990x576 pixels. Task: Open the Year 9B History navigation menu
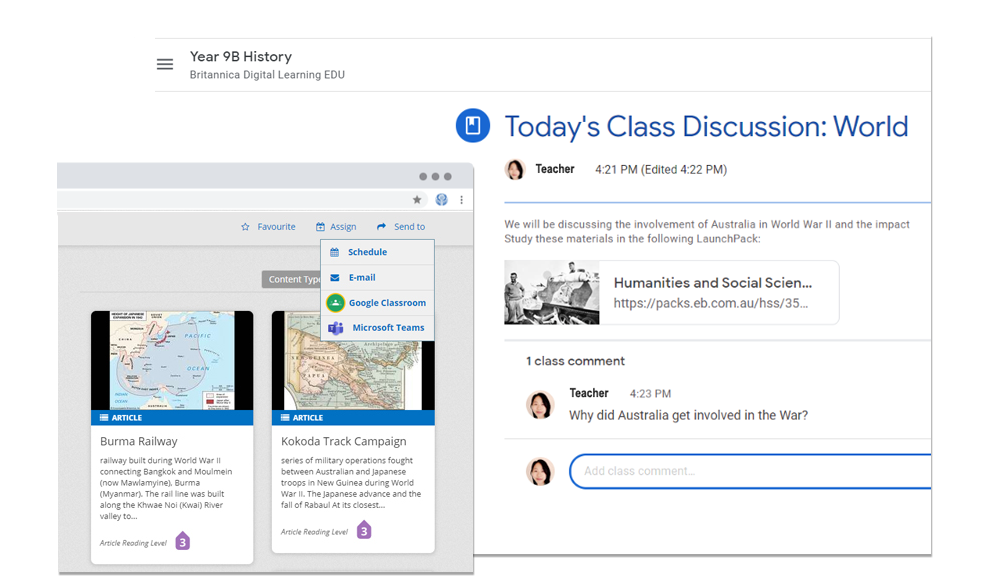164,64
